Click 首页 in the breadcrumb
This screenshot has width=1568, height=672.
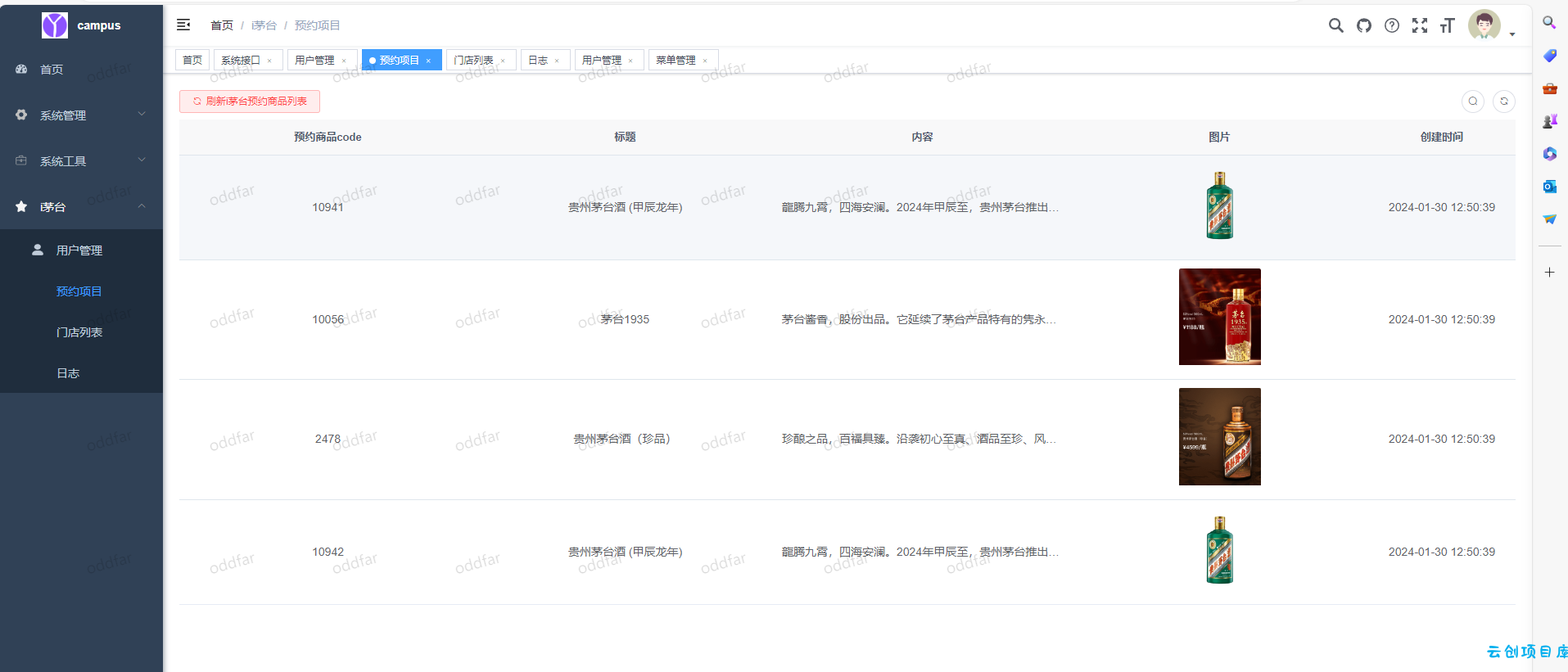pos(222,25)
